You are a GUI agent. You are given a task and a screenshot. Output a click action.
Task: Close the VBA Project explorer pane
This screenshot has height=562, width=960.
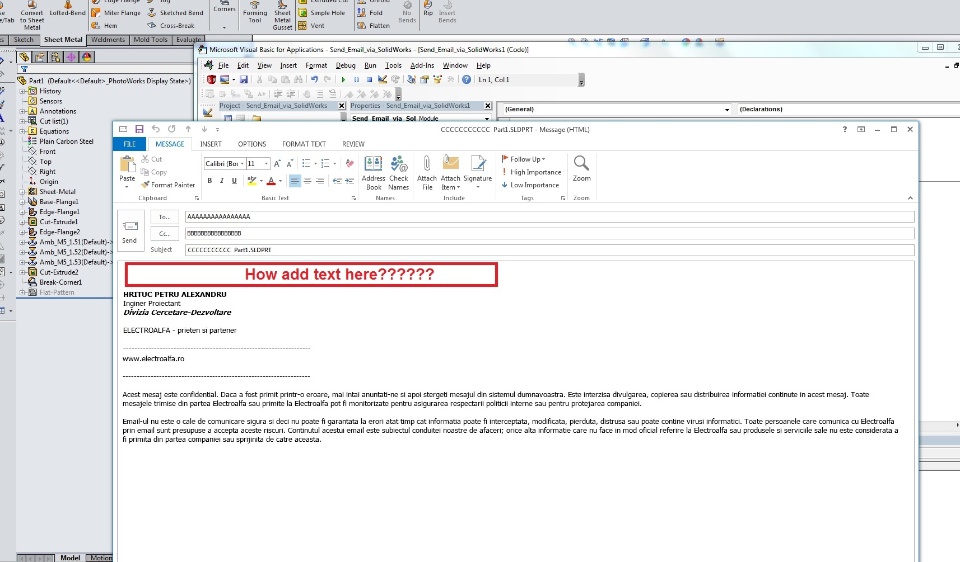tap(342, 106)
